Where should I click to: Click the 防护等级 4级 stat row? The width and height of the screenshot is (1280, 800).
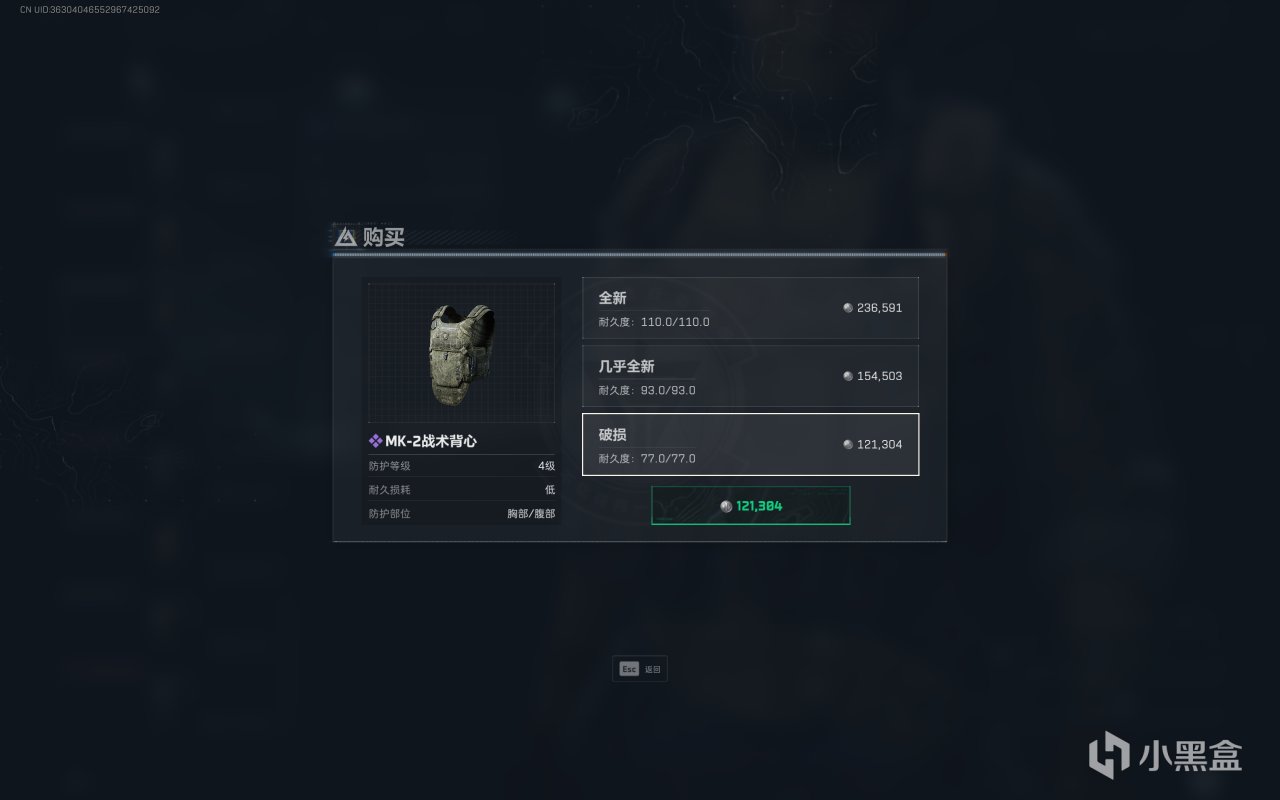(x=462, y=466)
